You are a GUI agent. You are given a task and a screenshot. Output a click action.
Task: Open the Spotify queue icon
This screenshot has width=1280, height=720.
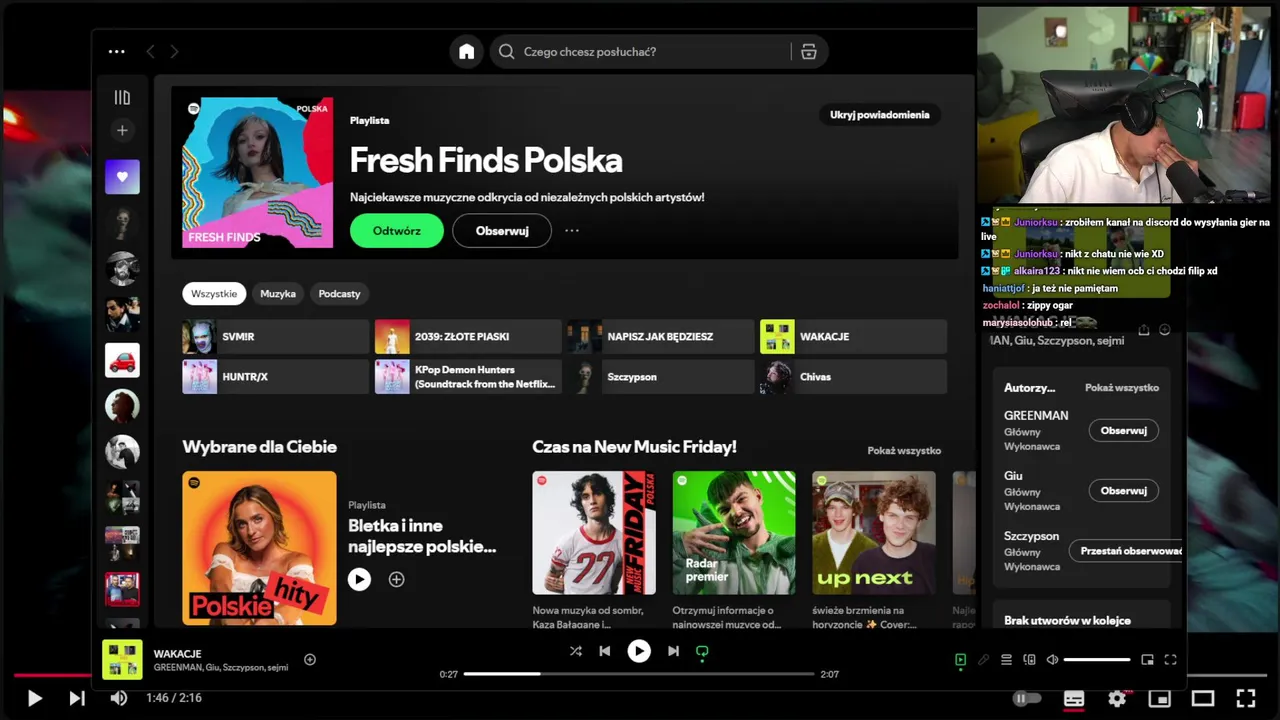1007,660
